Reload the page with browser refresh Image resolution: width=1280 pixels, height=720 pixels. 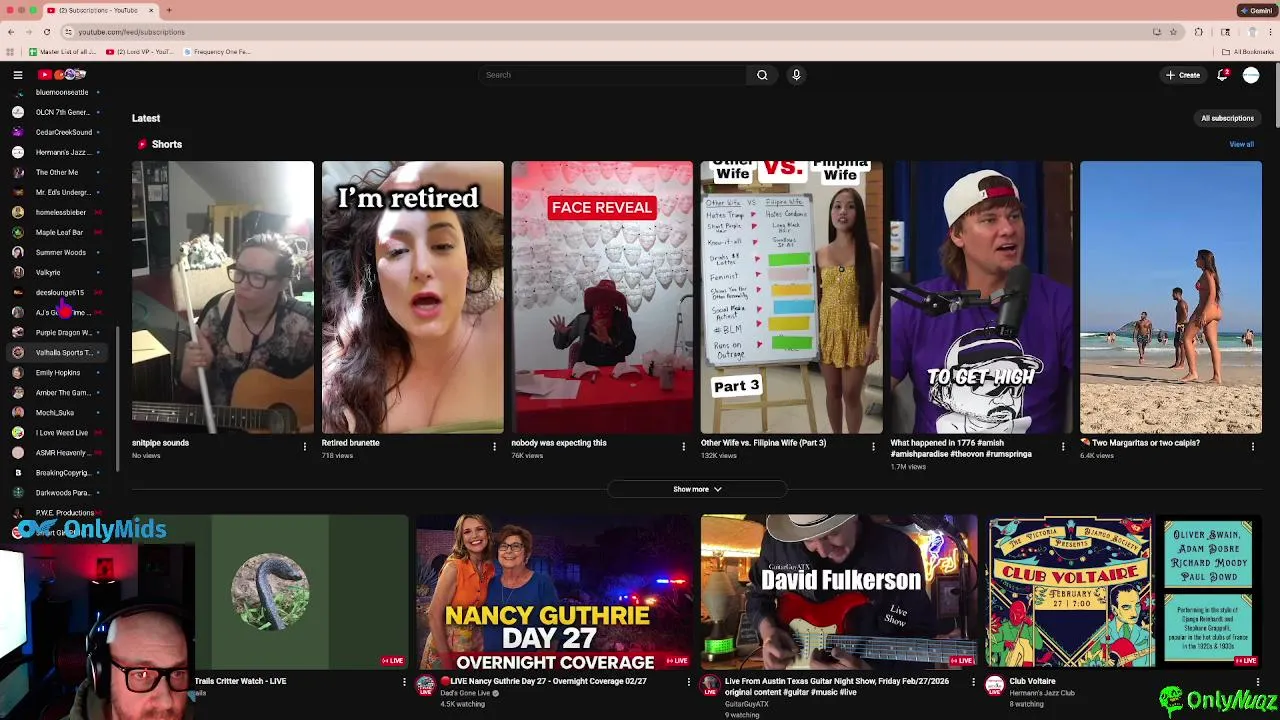click(x=46, y=32)
